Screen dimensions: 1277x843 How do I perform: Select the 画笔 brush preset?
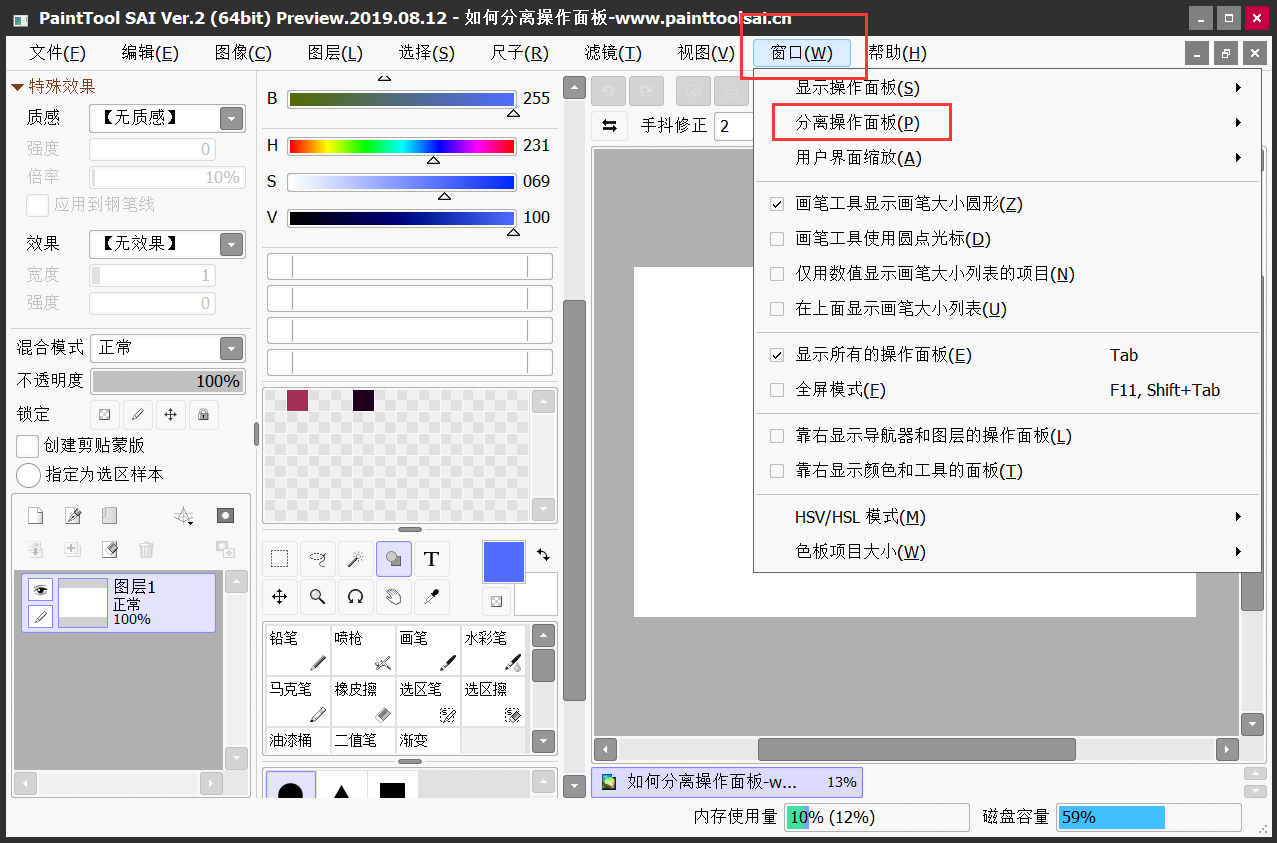click(428, 651)
